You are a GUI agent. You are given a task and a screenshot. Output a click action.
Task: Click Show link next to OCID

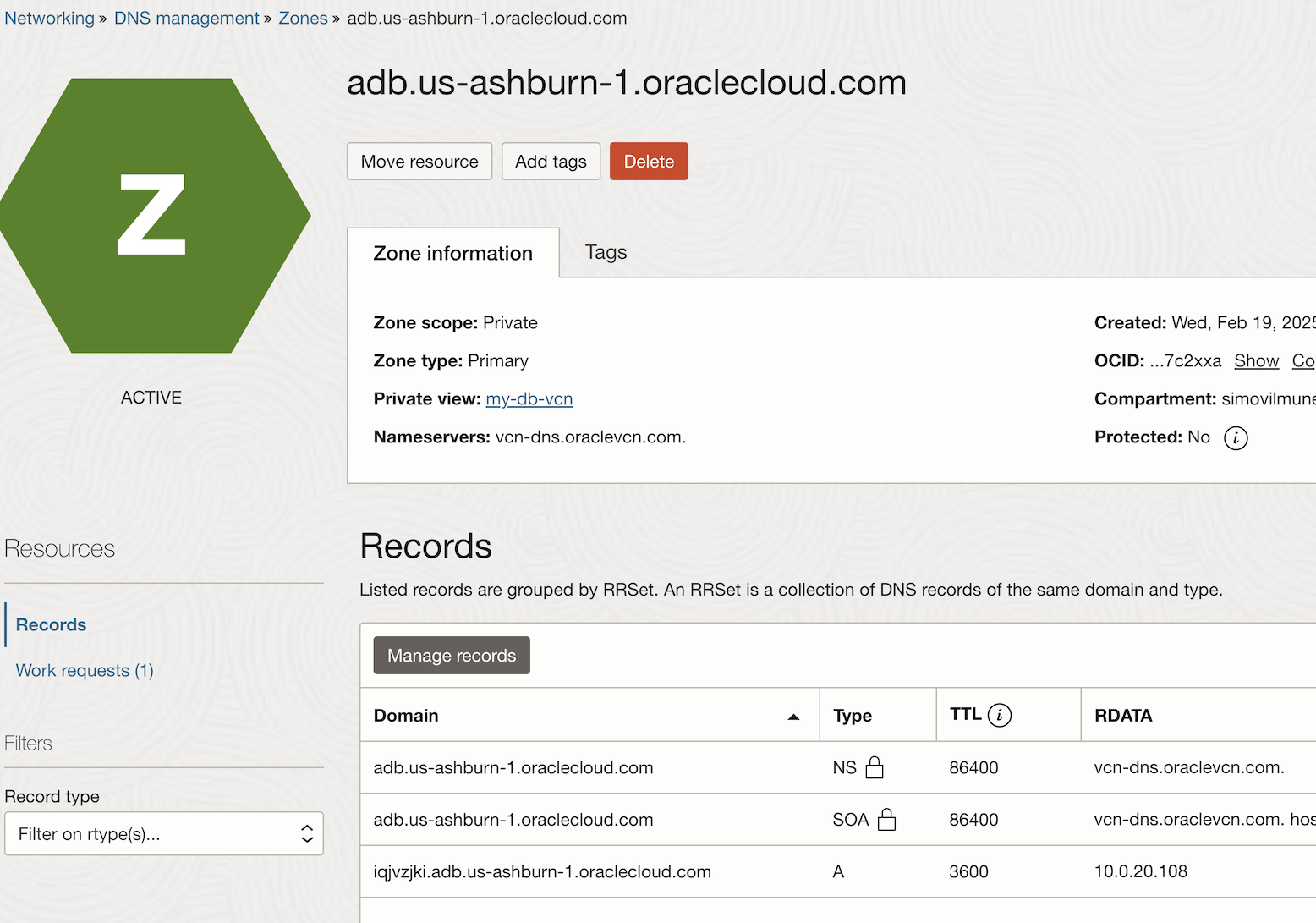pos(1256,360)
